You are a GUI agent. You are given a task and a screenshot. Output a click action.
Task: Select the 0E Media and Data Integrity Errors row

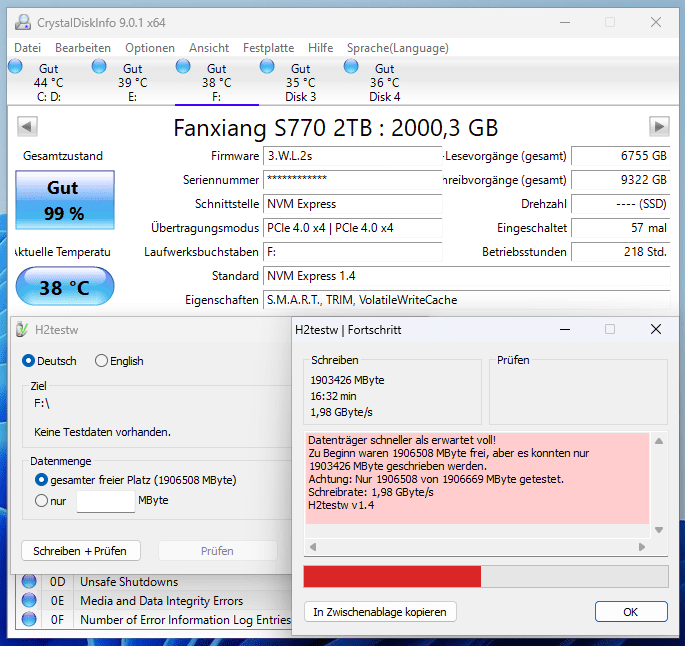(153, 601)
